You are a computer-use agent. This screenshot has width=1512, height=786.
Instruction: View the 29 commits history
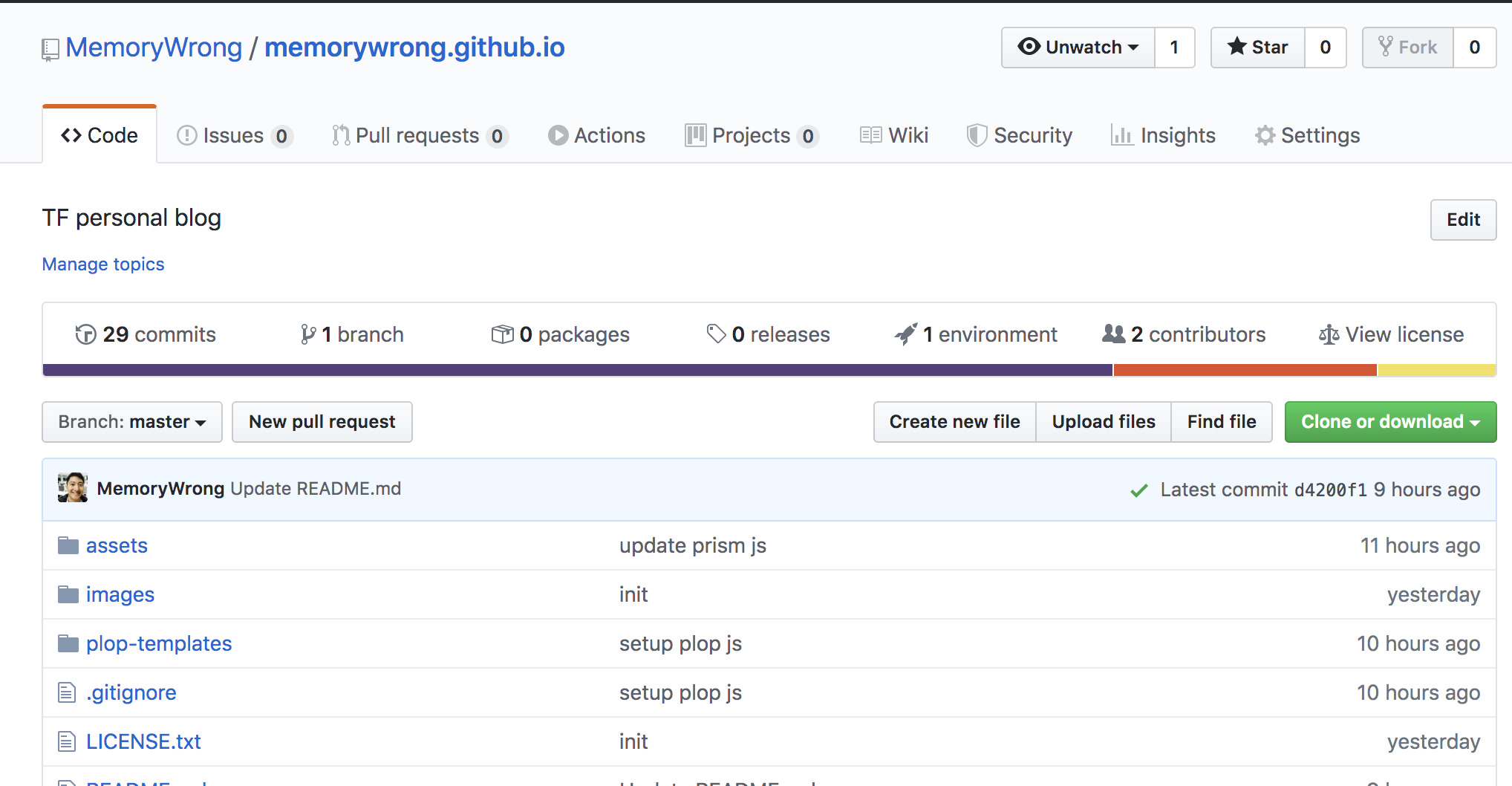tap(146, 334)
